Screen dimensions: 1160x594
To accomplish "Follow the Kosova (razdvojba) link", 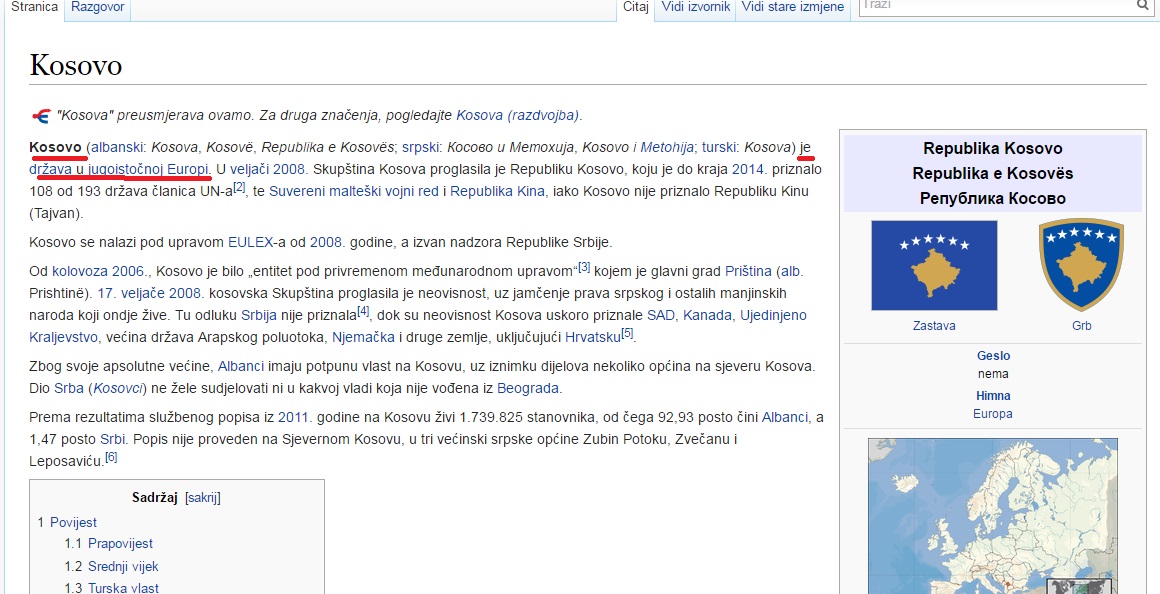I will pos(518,115).
